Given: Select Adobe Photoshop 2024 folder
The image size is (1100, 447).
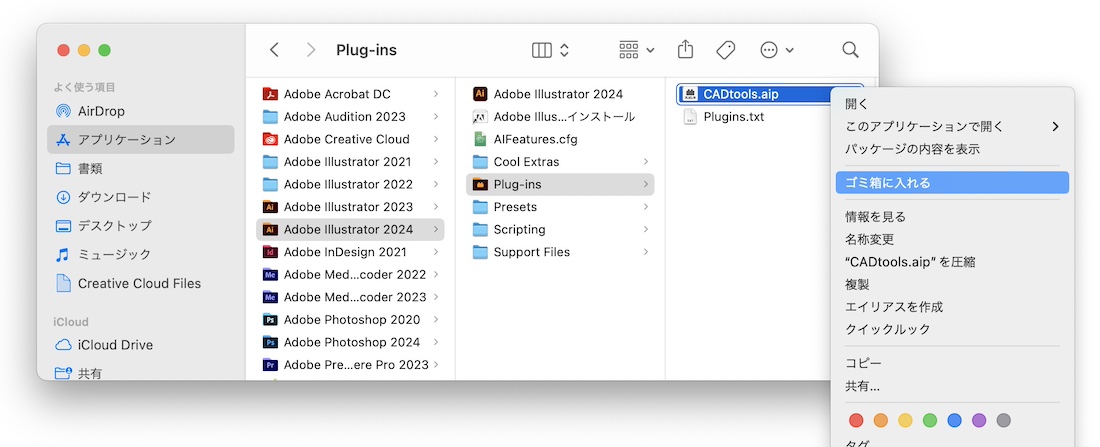Looking at the screenshot, I should tap(351, 342).
